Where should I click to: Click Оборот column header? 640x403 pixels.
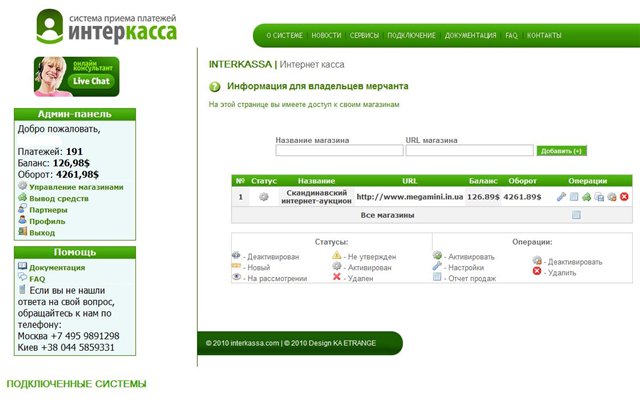click(x=522, y=181)
